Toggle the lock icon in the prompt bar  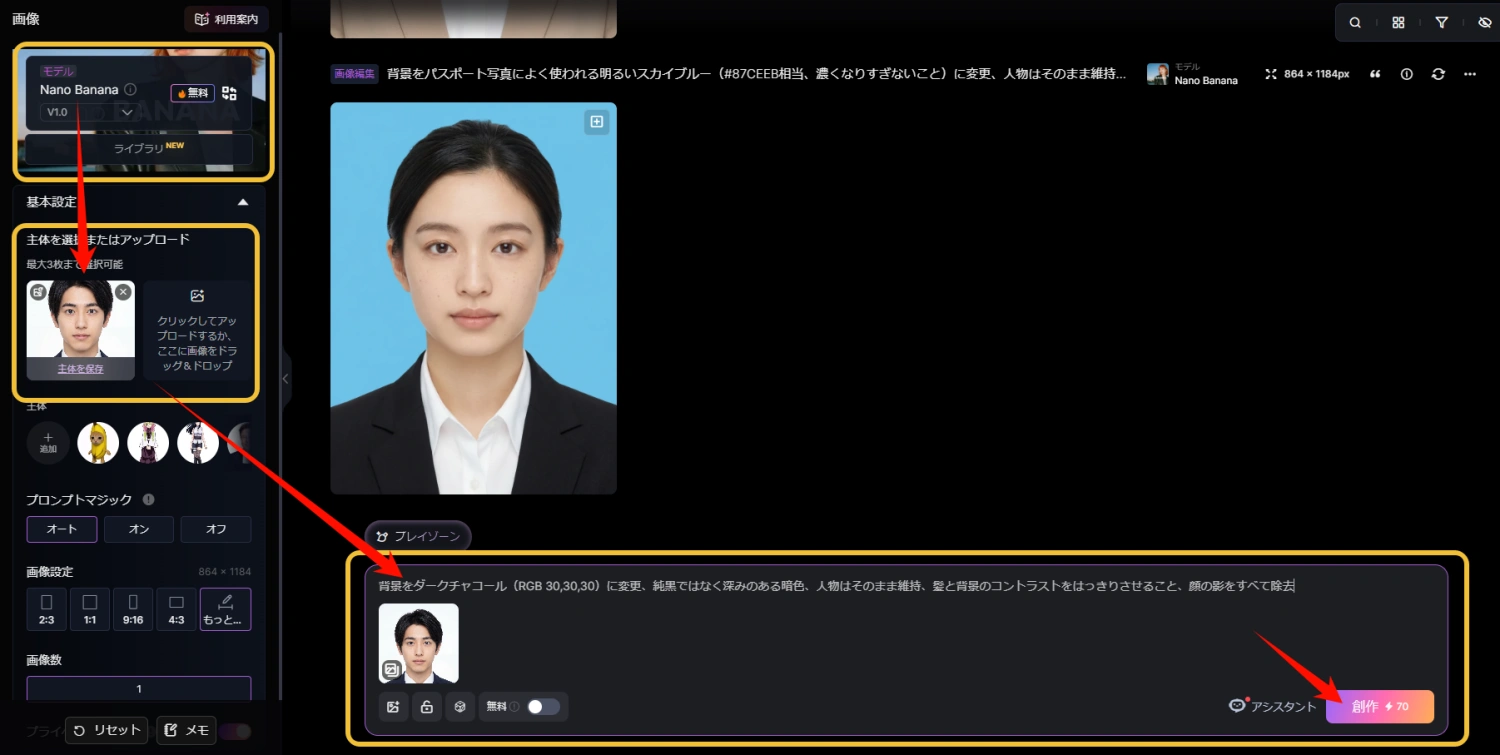coord(426,706)
